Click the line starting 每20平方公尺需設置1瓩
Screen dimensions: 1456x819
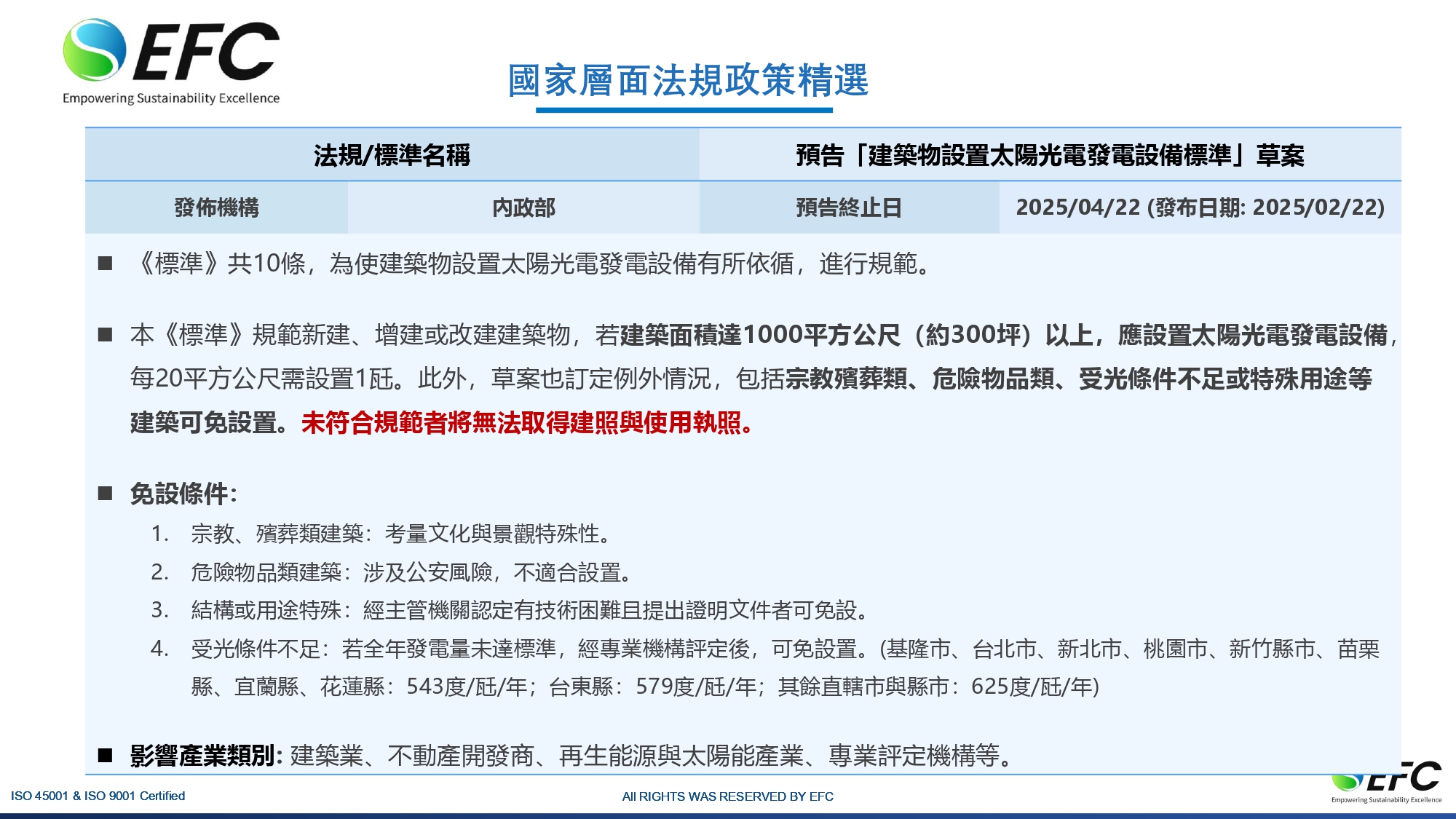751,379
